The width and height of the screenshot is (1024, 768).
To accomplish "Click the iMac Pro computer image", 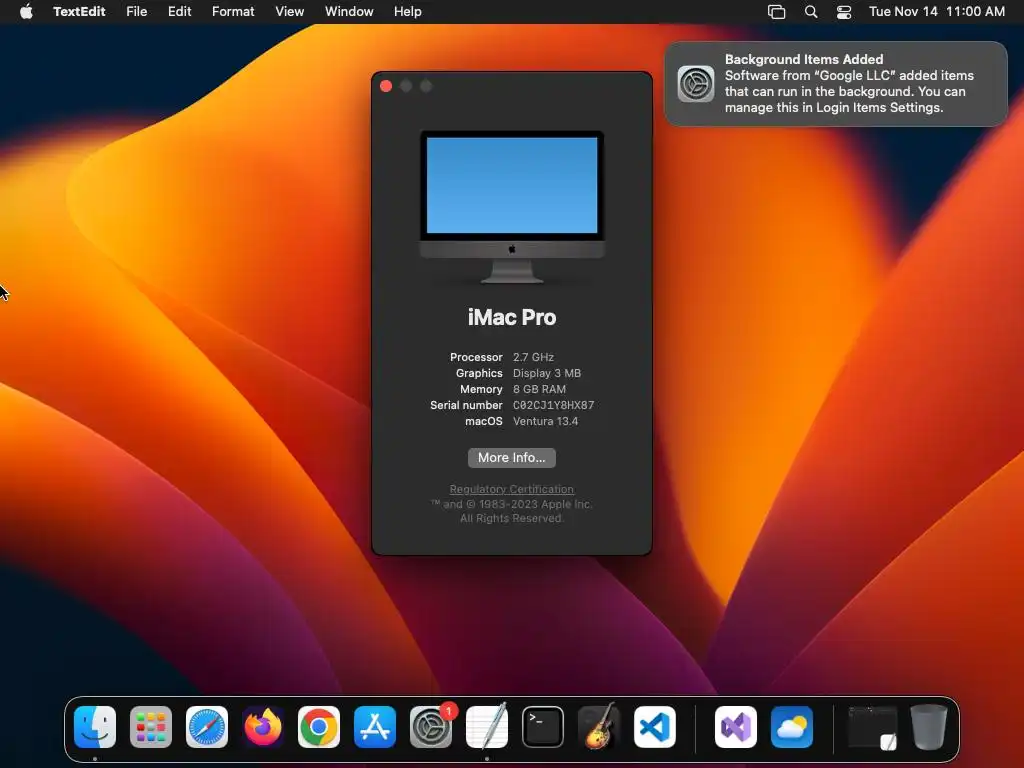I will click(512, 207).
